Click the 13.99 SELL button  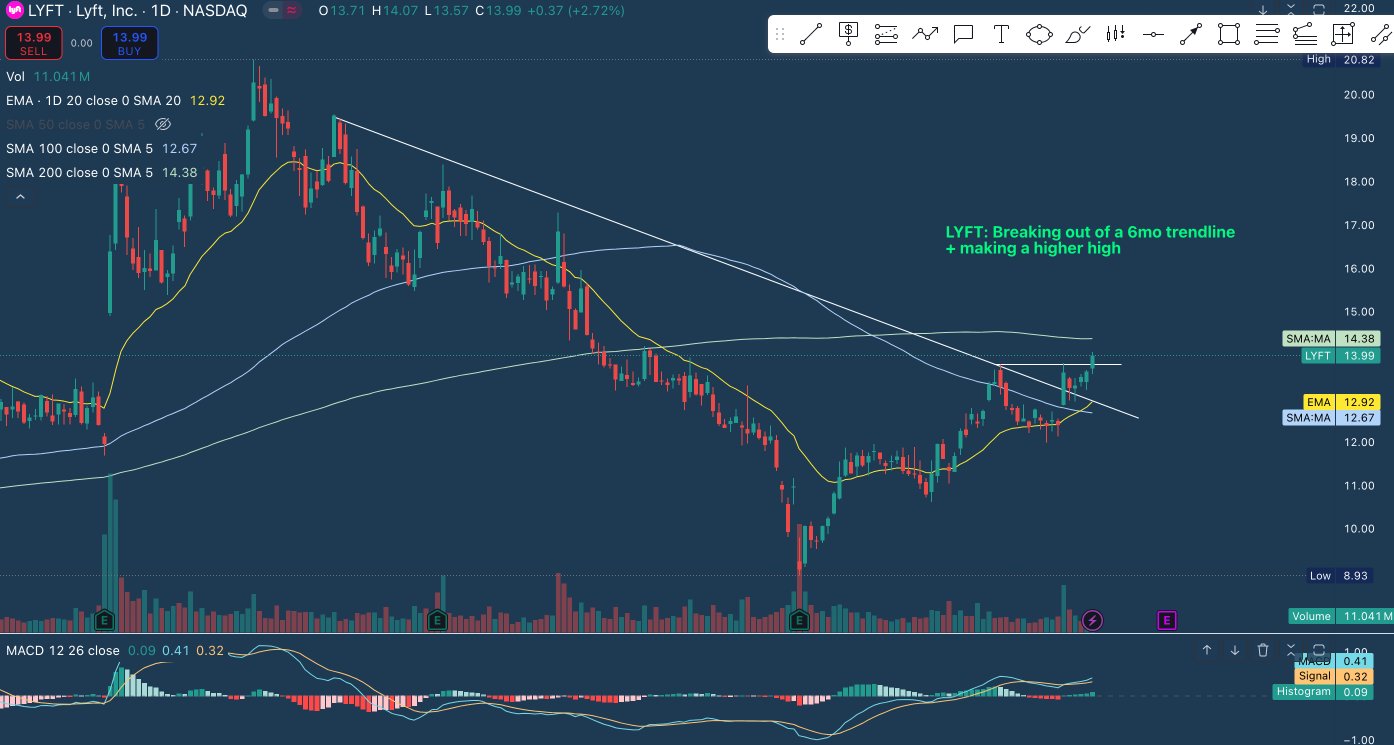click(34, 43)
